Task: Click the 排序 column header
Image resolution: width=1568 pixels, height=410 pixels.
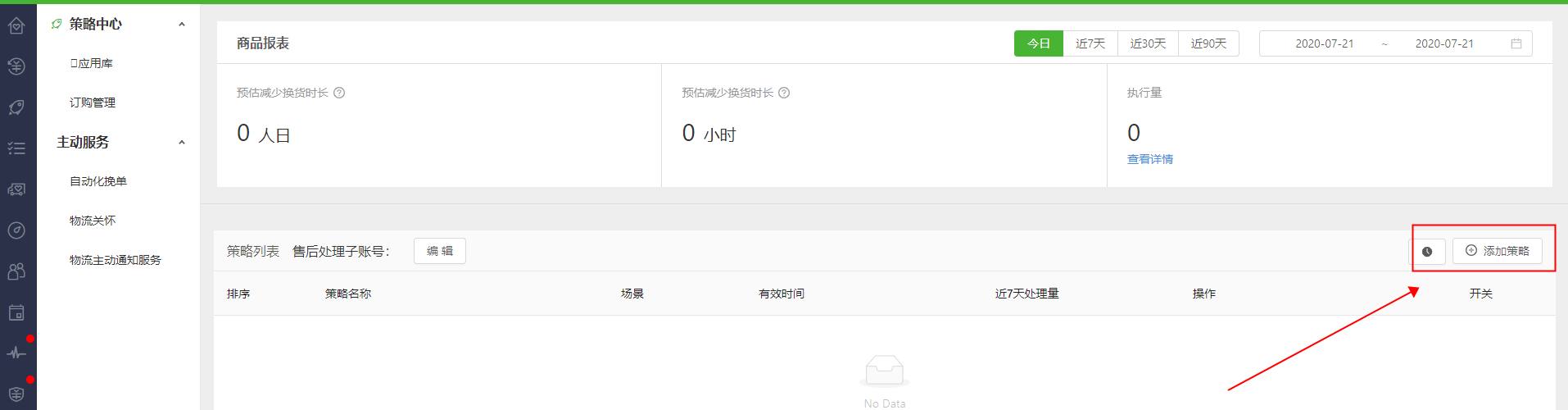Action: 238,294
